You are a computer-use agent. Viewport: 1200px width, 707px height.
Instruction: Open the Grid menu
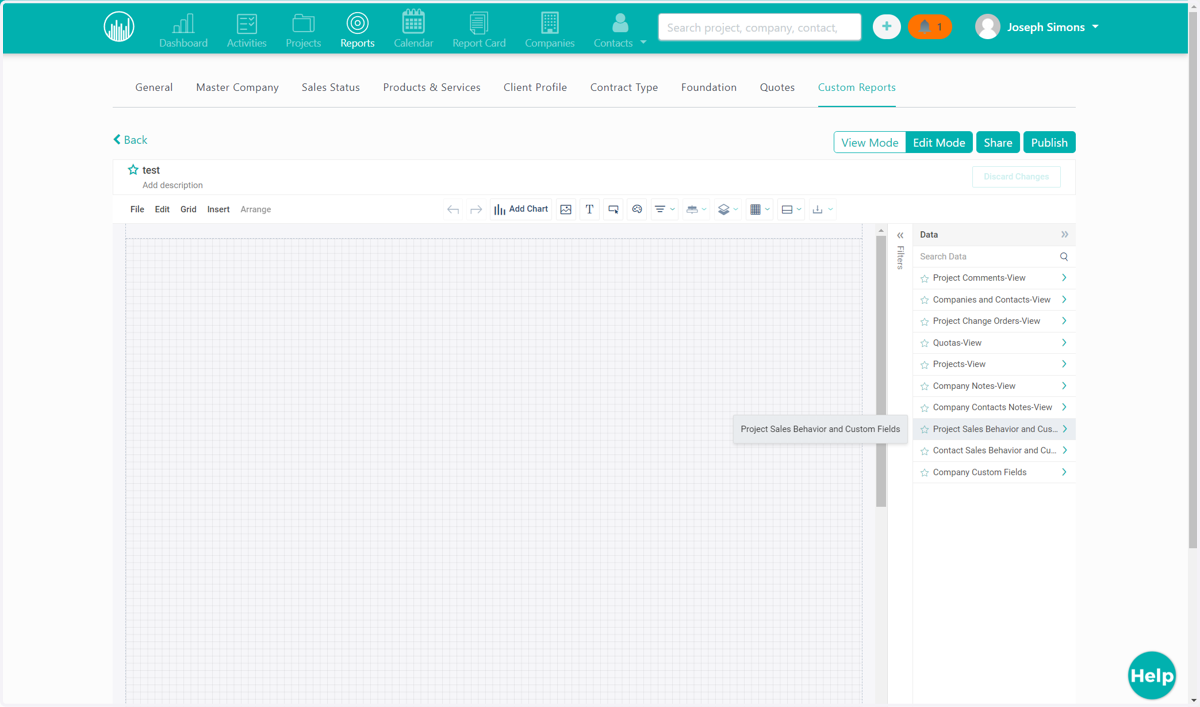coord(188,209)
